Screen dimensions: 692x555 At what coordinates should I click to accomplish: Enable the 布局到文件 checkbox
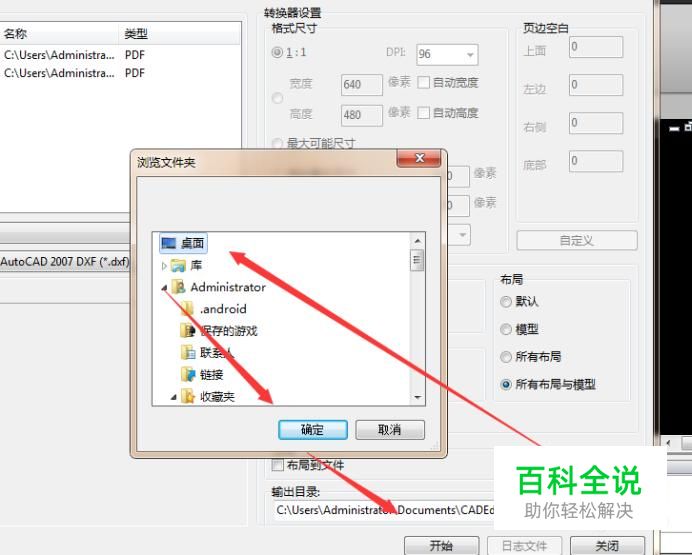[278, 465]
